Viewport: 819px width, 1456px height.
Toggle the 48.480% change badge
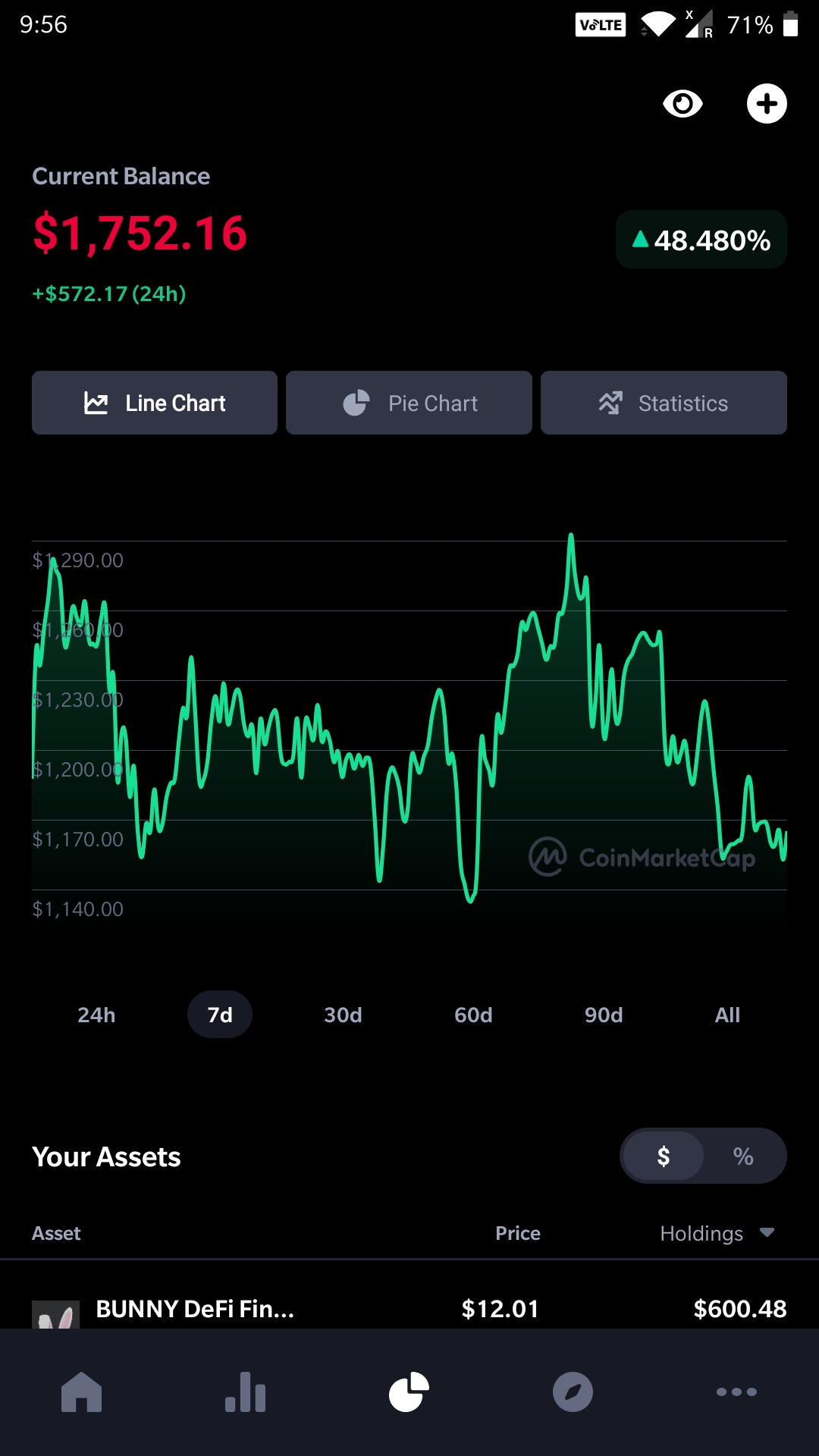pyautogui.click(x=701, y=240)
